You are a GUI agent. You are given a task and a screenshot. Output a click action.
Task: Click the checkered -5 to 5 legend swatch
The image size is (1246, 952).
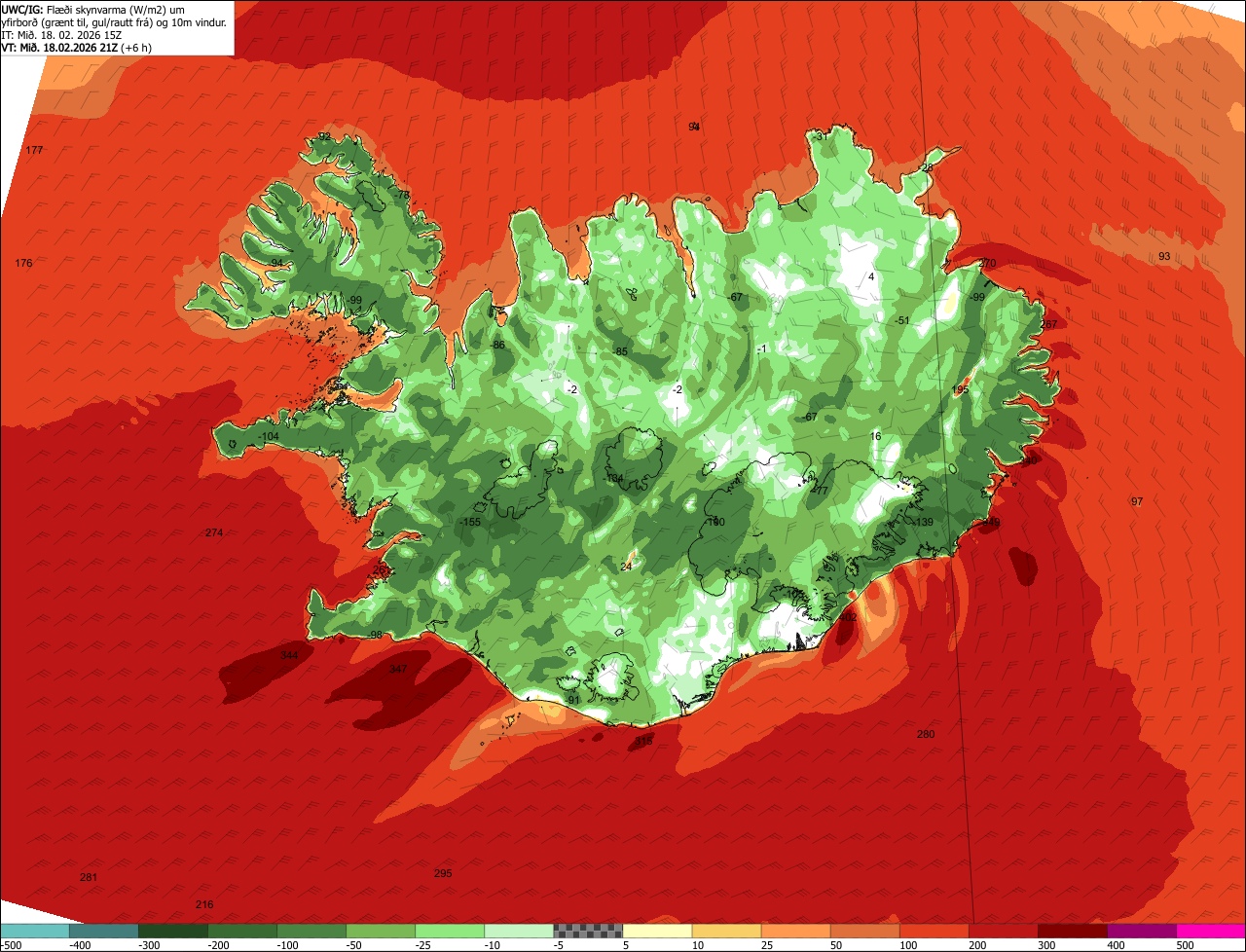click(588, 931)
